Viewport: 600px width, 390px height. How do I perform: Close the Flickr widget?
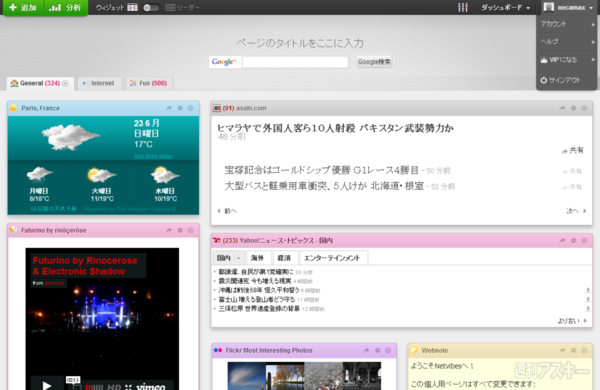point(388,351)
